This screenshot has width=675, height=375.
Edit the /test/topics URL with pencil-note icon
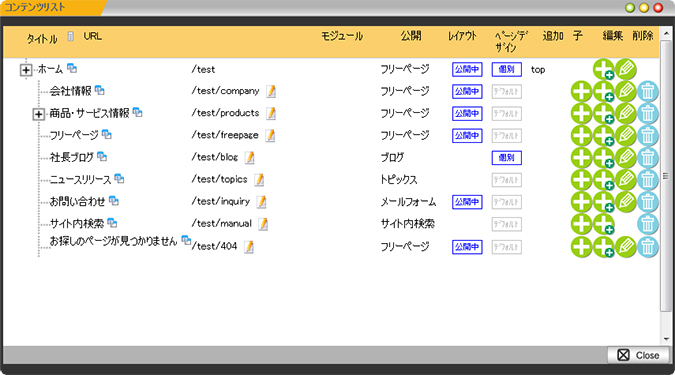coord(259,180)
